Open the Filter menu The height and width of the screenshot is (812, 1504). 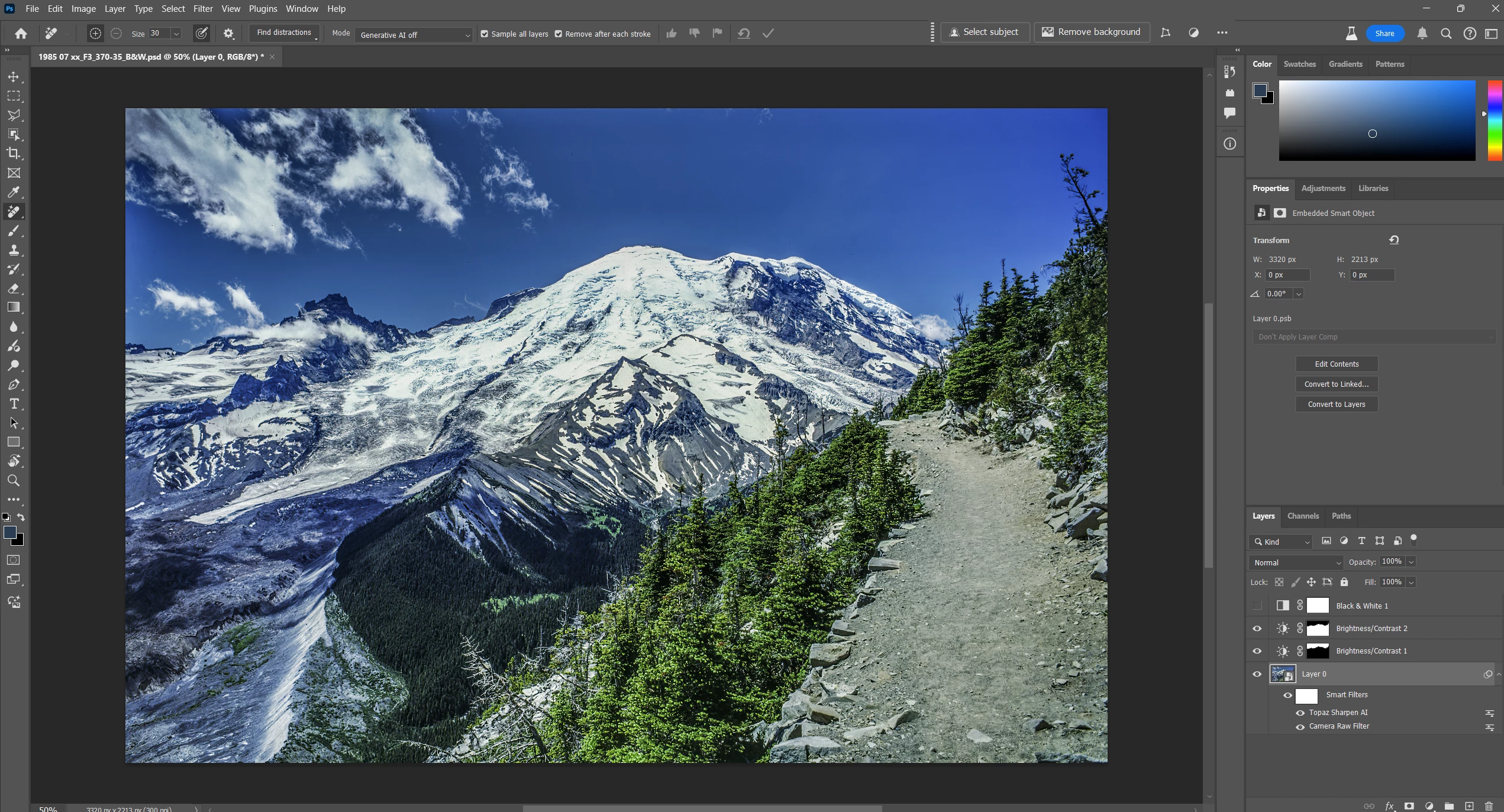pyautogui.click(x=202, y=9)
